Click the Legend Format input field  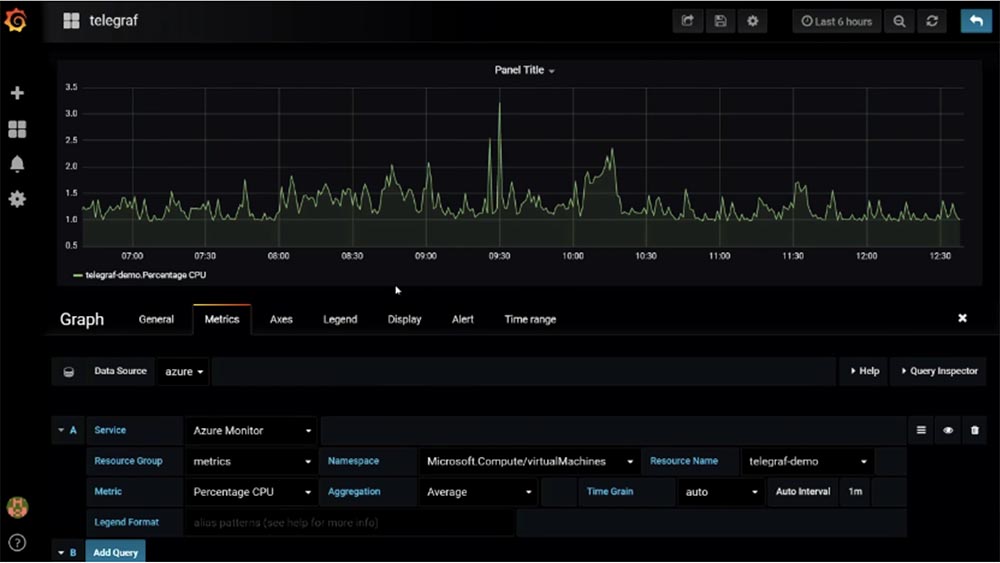(x=349, y=522)
